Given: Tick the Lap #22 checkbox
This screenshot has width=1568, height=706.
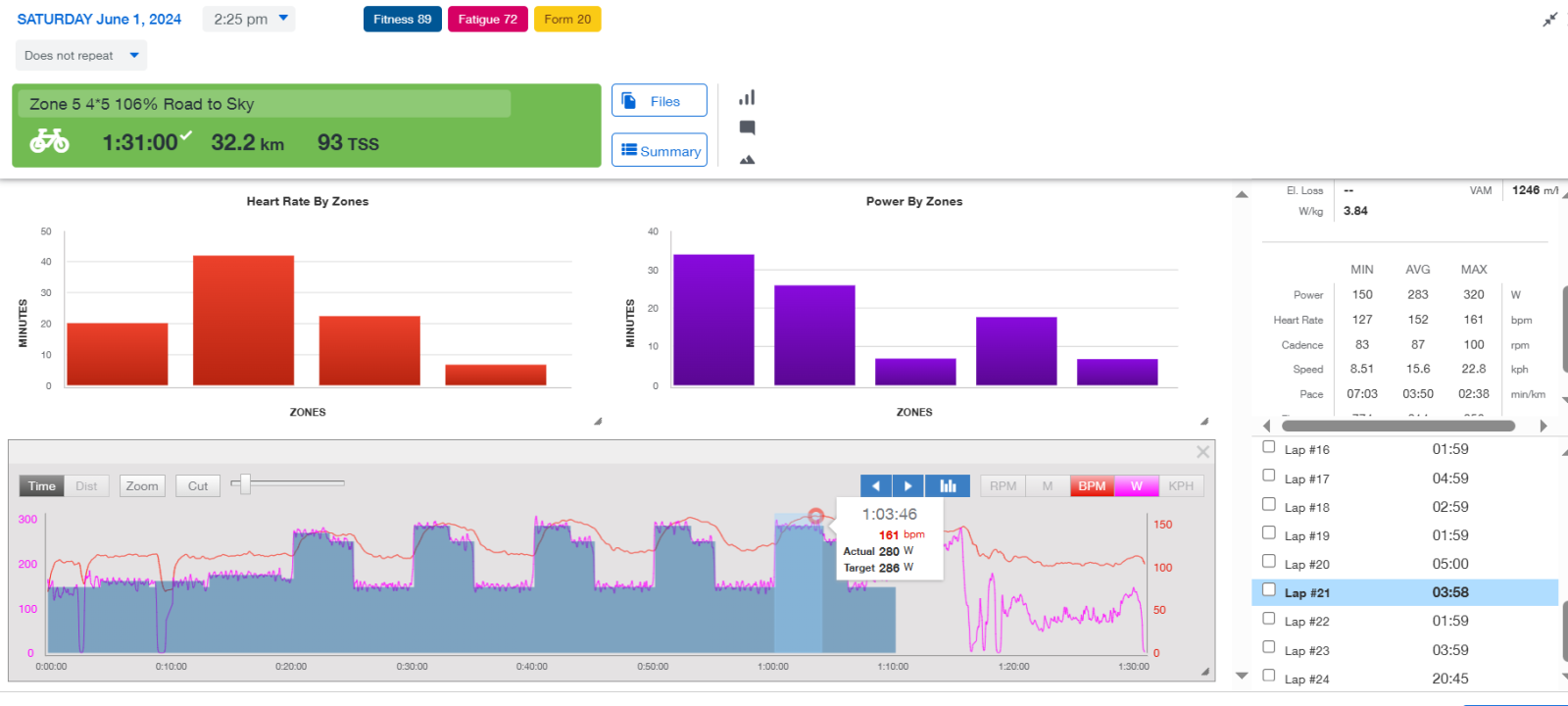Looking at the screenshot, I should pyautogui.click(x=1269, y=619).
